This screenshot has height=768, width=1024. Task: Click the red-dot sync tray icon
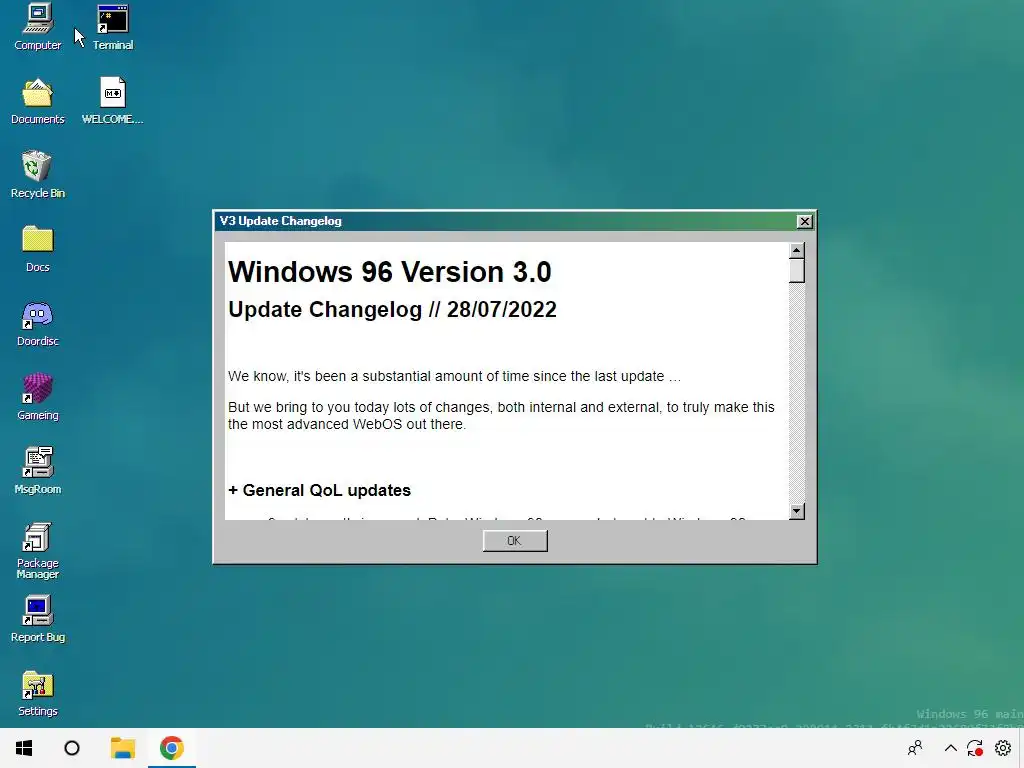tap(975, 748)
